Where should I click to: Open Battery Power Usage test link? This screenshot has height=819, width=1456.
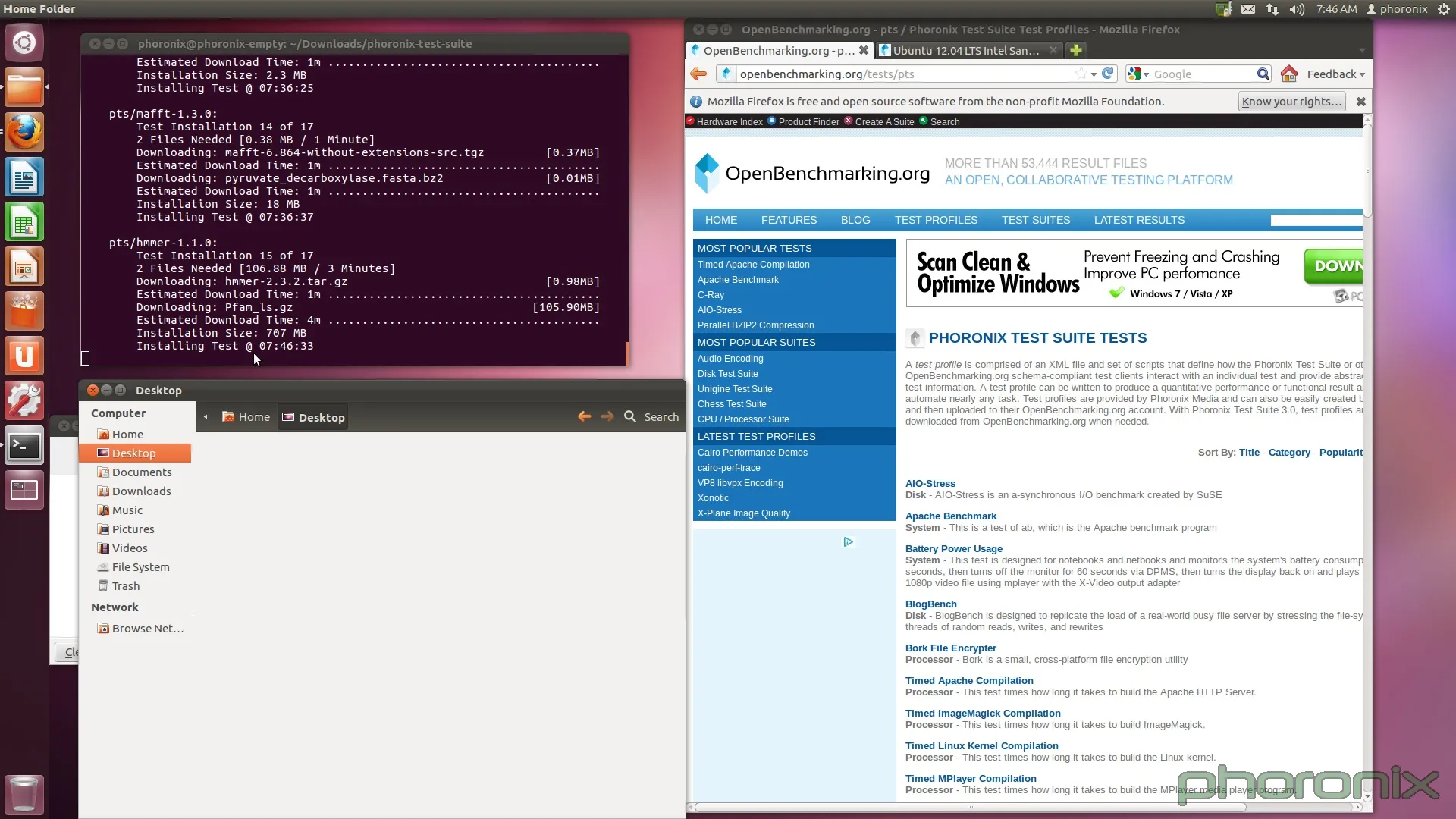(953, 549)
